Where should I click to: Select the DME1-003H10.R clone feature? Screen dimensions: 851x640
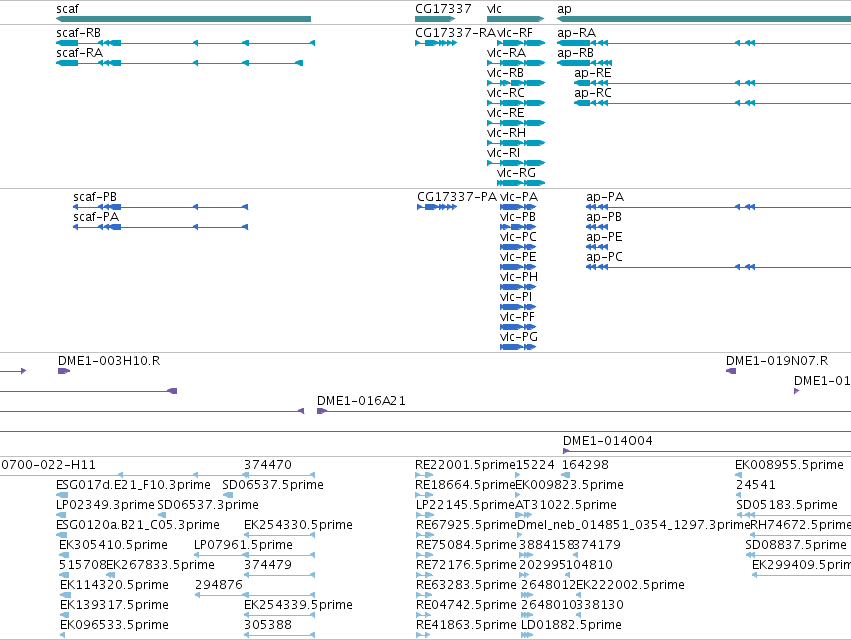click(64, 371)
